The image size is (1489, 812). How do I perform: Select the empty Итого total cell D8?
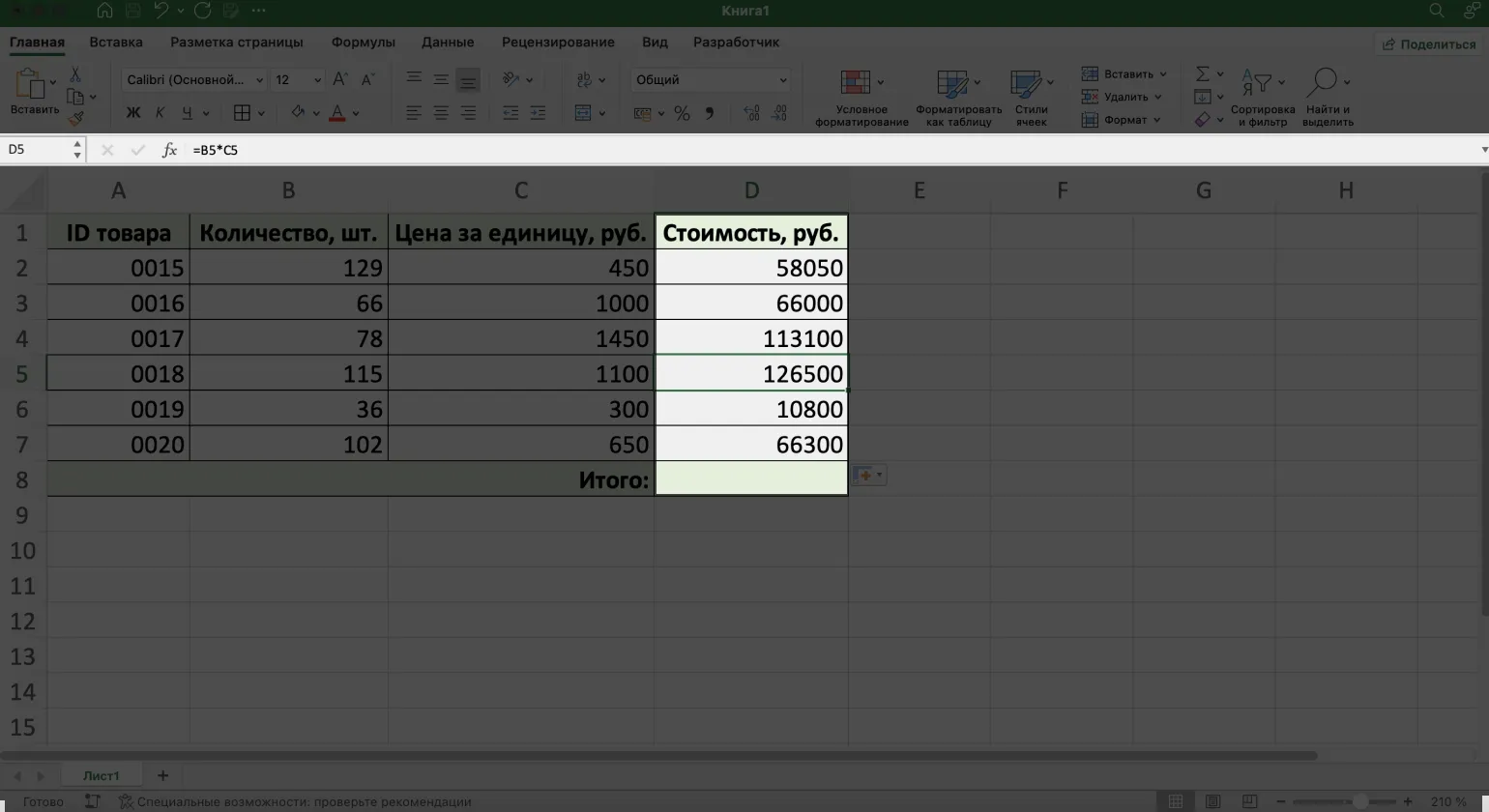[750, 479]
